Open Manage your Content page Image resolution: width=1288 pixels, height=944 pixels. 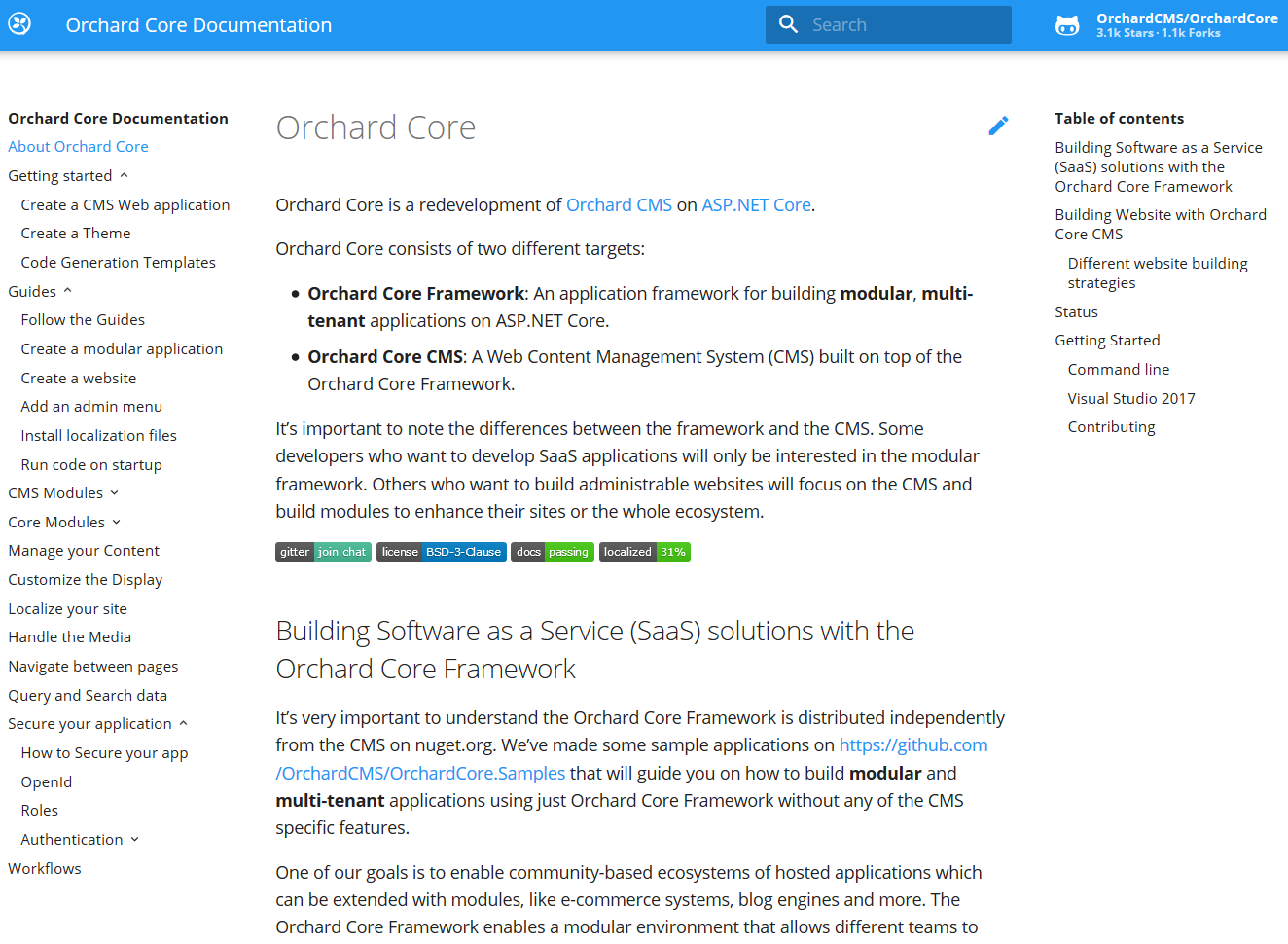[x=84, y=551]
